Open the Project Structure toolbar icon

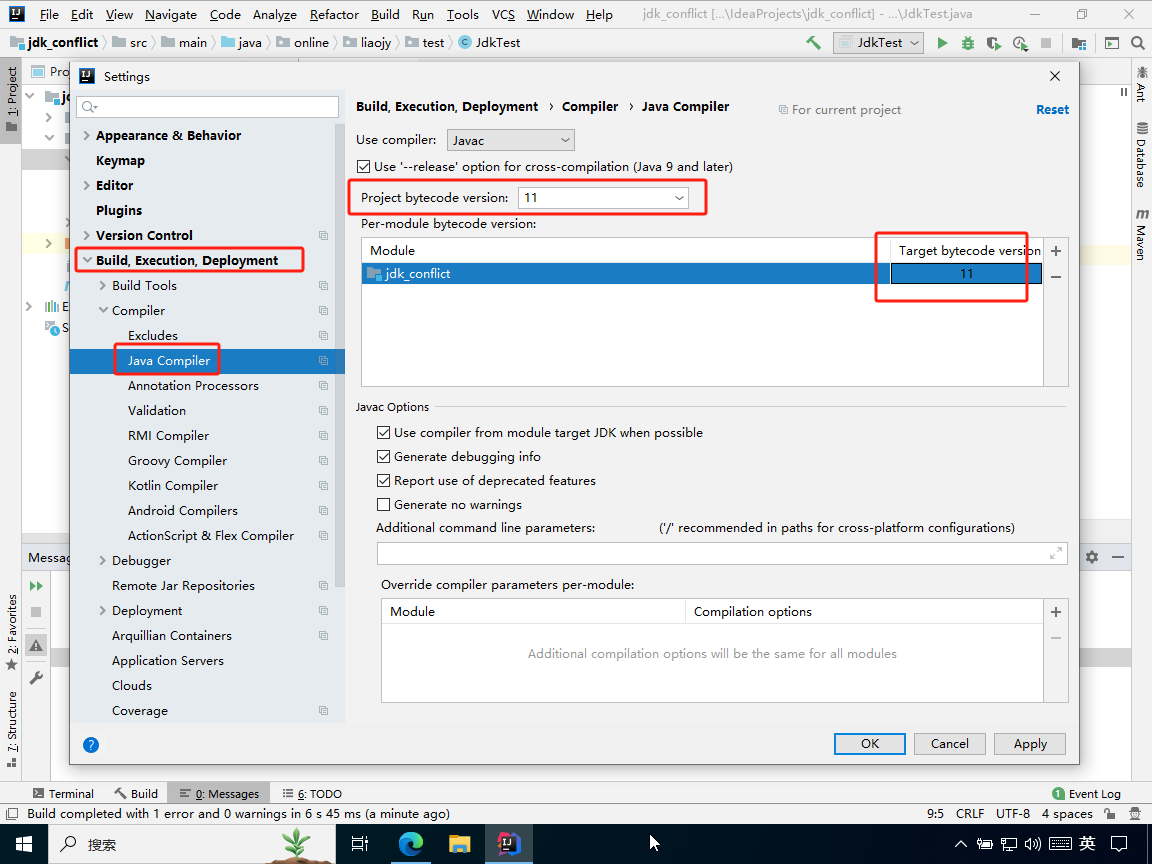click(x=1079, y=43)
